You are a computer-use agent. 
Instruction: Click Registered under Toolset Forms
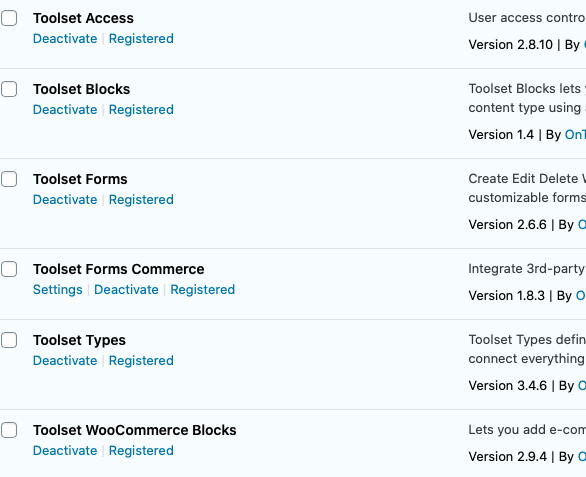[x=141, y=200]
